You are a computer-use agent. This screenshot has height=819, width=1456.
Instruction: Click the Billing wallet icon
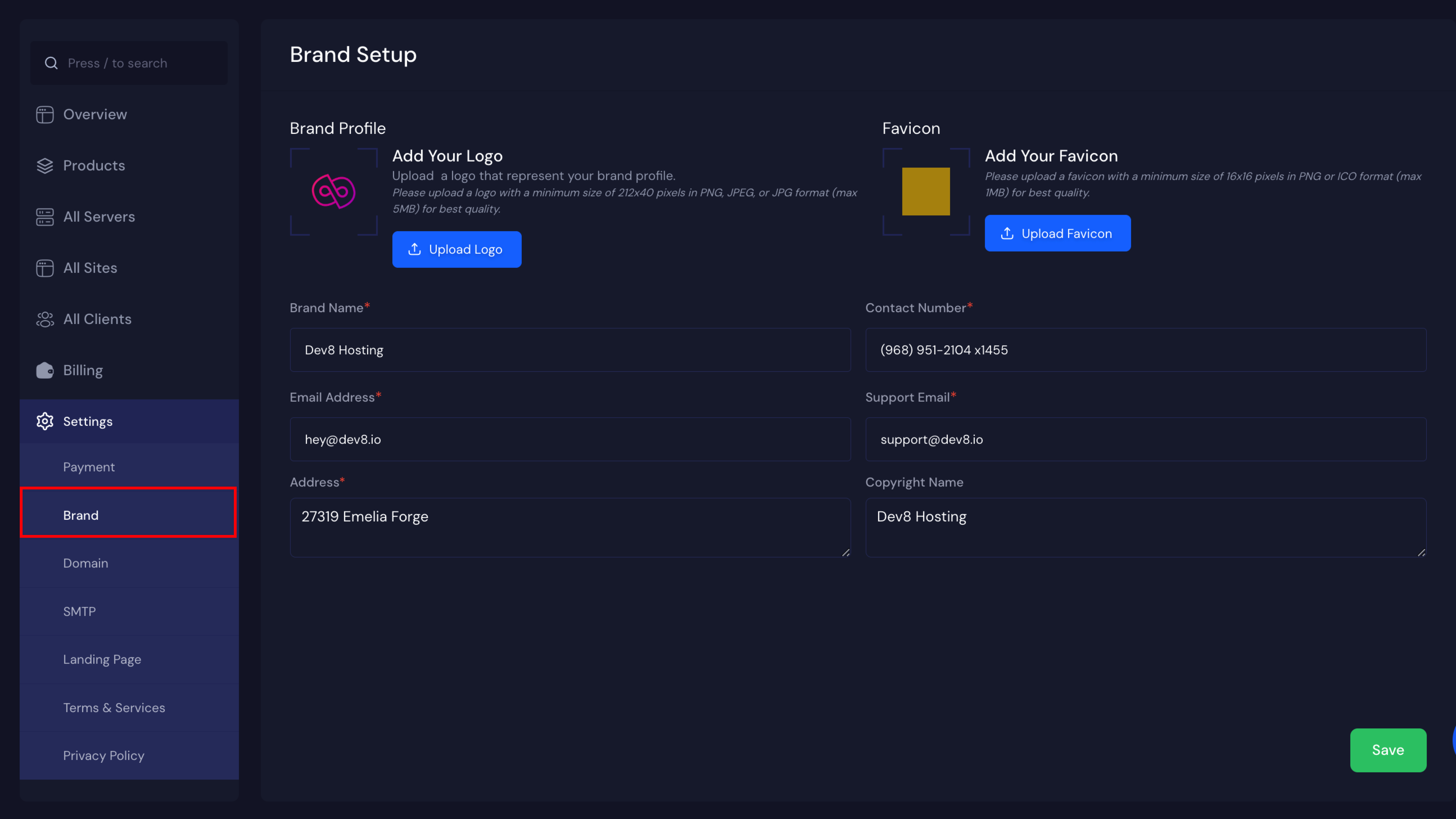coord(45,370)
